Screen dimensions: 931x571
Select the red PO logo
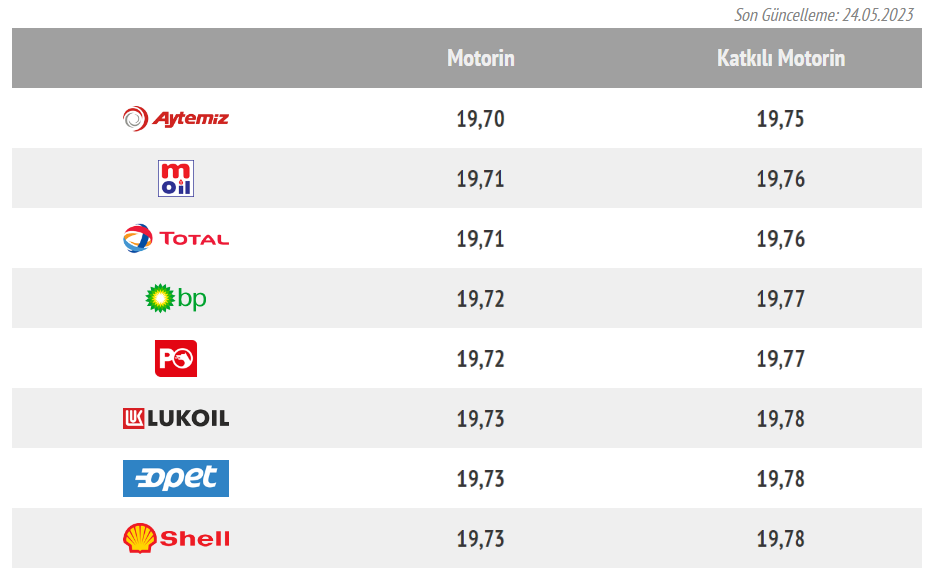coord(176,358)
